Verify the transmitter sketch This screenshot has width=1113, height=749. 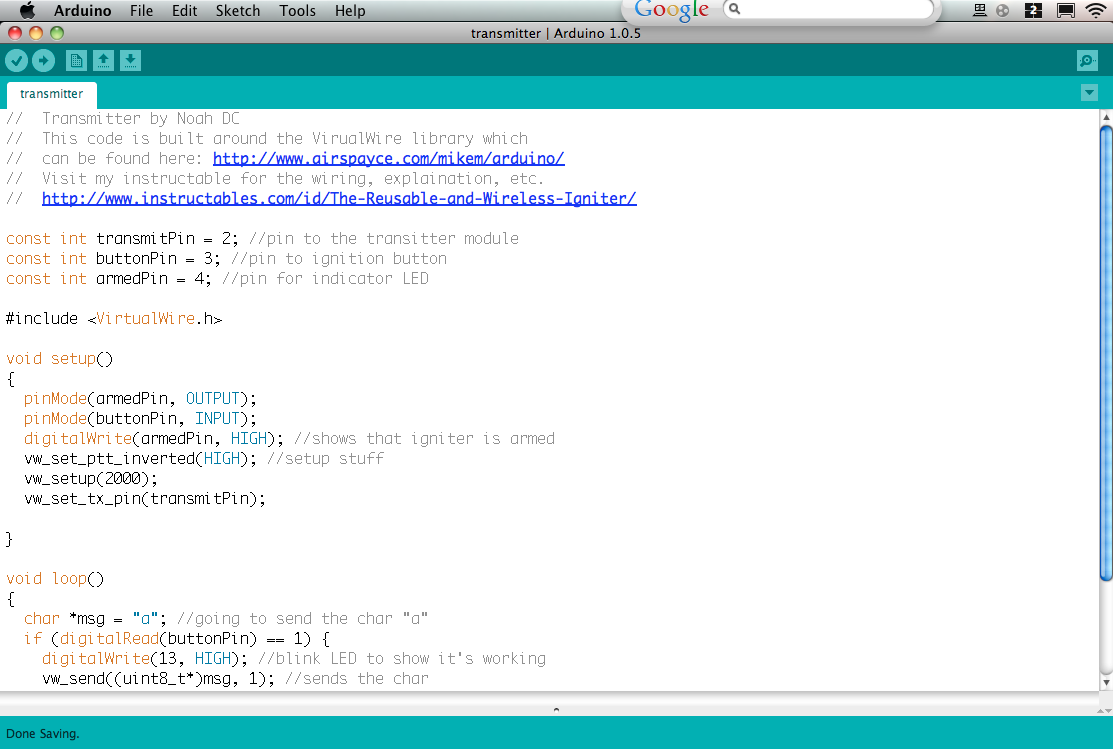click(17, 60)
